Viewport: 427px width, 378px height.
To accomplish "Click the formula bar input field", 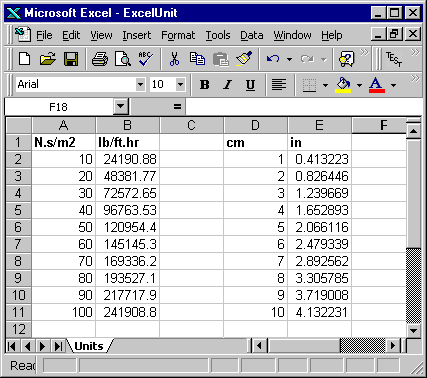I will [x=303, y=107].
